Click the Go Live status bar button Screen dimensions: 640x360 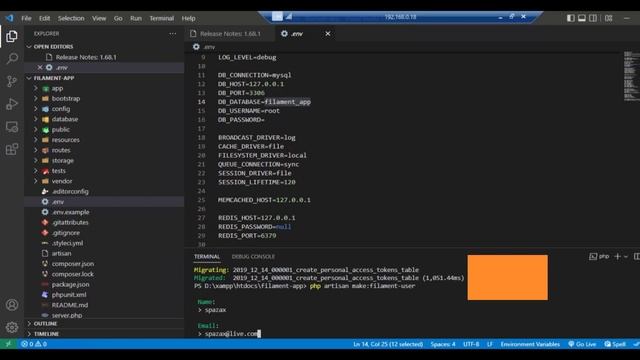tap(582, 344)
